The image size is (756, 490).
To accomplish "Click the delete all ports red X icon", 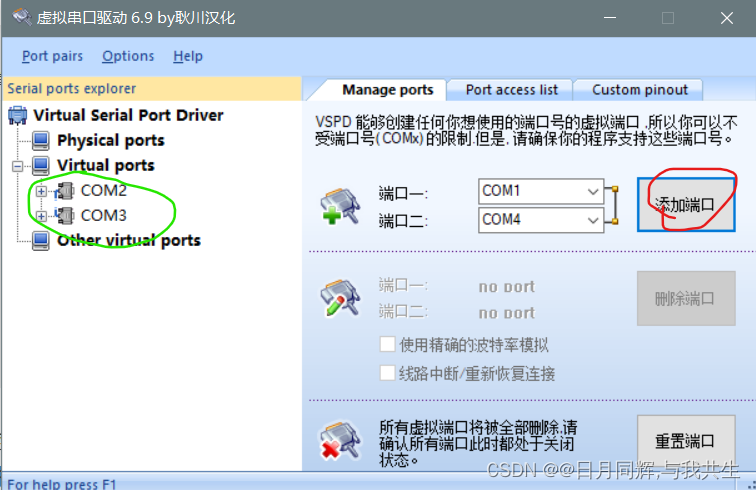I will [x=340, y=440].
